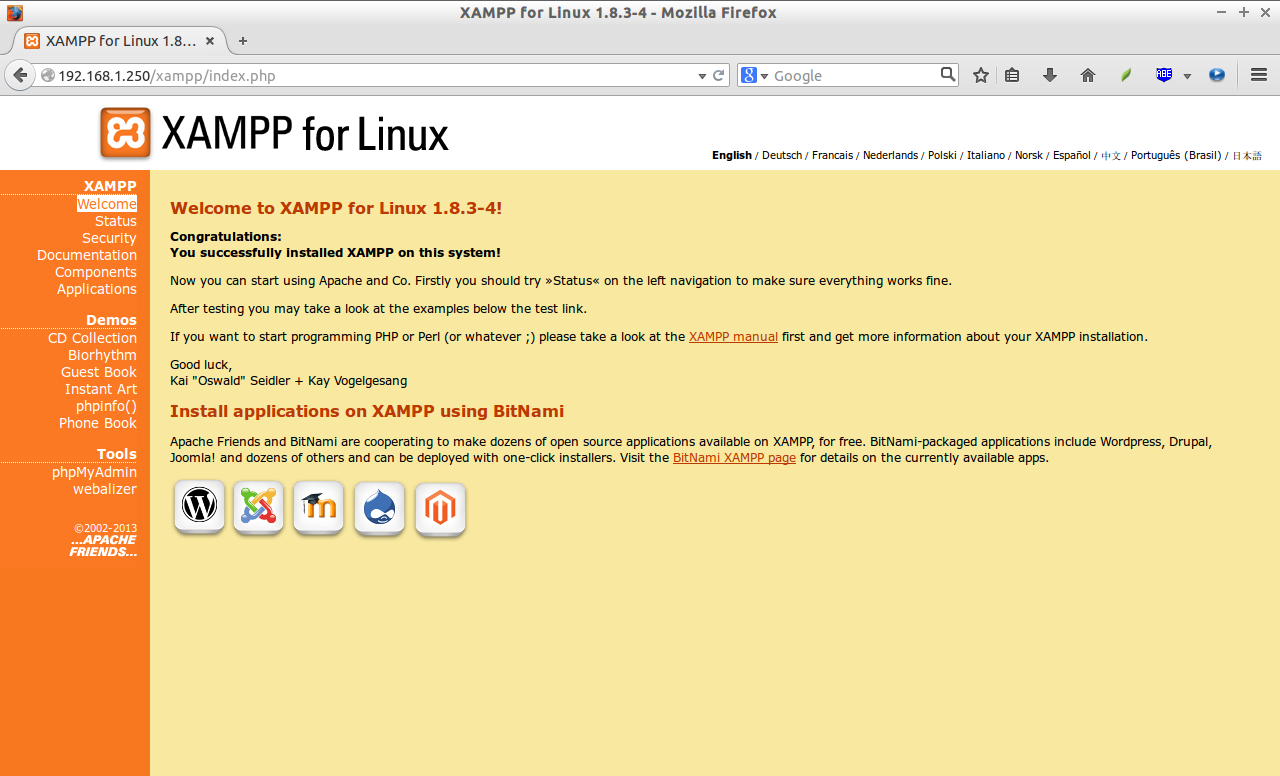Open the Moodle BitNami installer icon

[x=319, y=508]
